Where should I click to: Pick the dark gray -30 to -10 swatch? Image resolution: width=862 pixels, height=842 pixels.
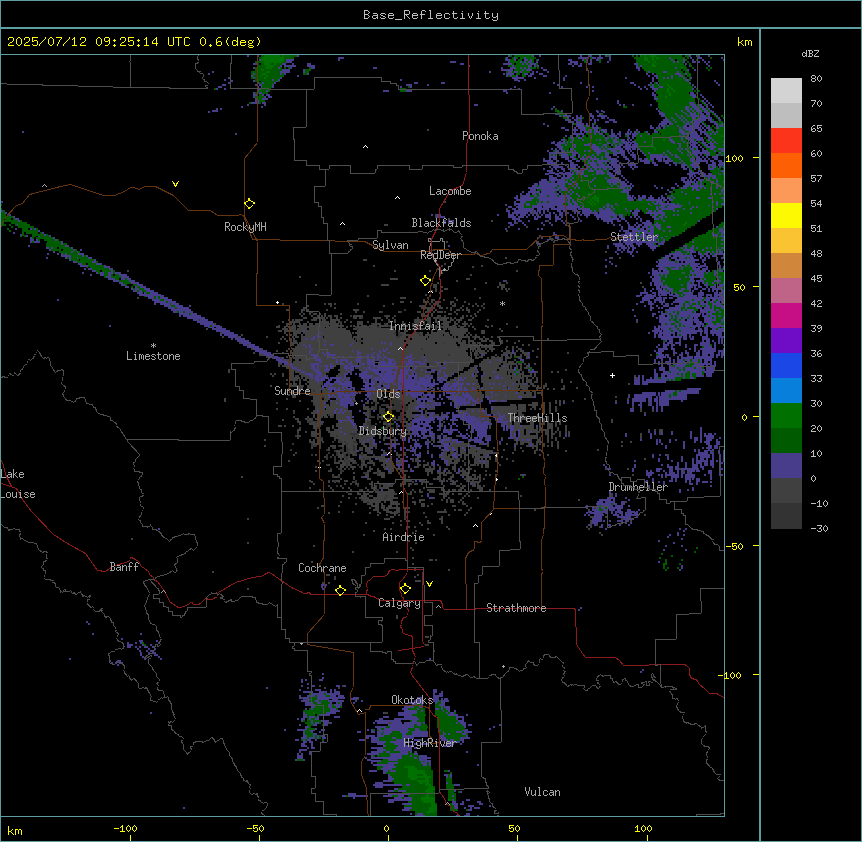[x=786, y=516]
